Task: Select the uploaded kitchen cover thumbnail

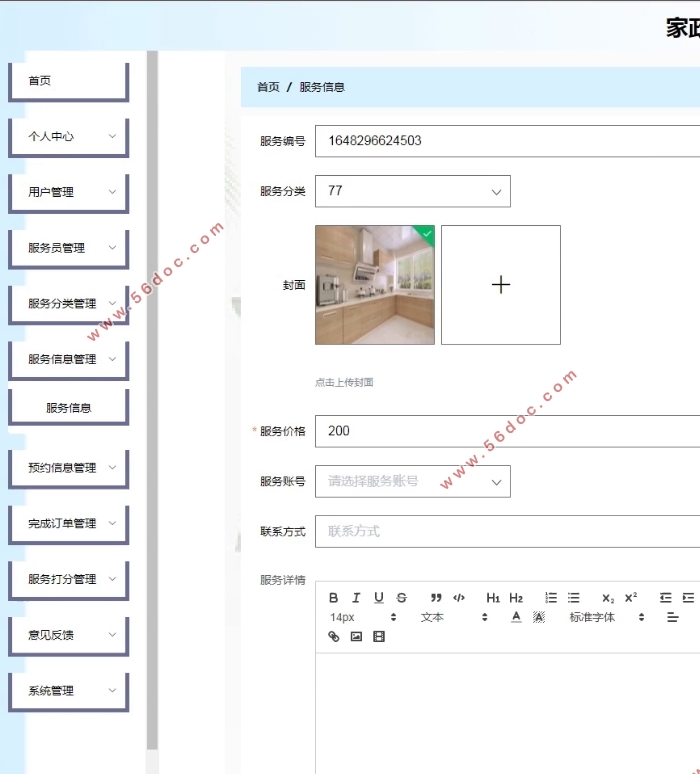Action: (375, 285)
